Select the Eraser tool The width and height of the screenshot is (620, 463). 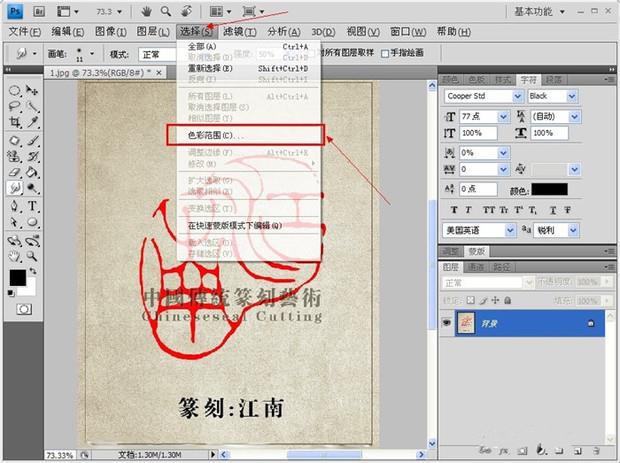(15, 172)
